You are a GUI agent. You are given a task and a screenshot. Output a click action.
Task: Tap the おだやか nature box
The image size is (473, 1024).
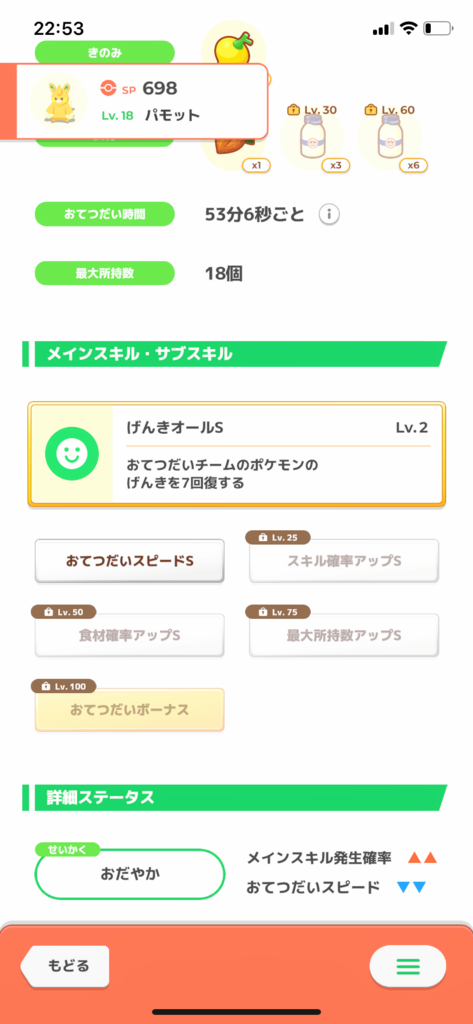click(130, 874)
